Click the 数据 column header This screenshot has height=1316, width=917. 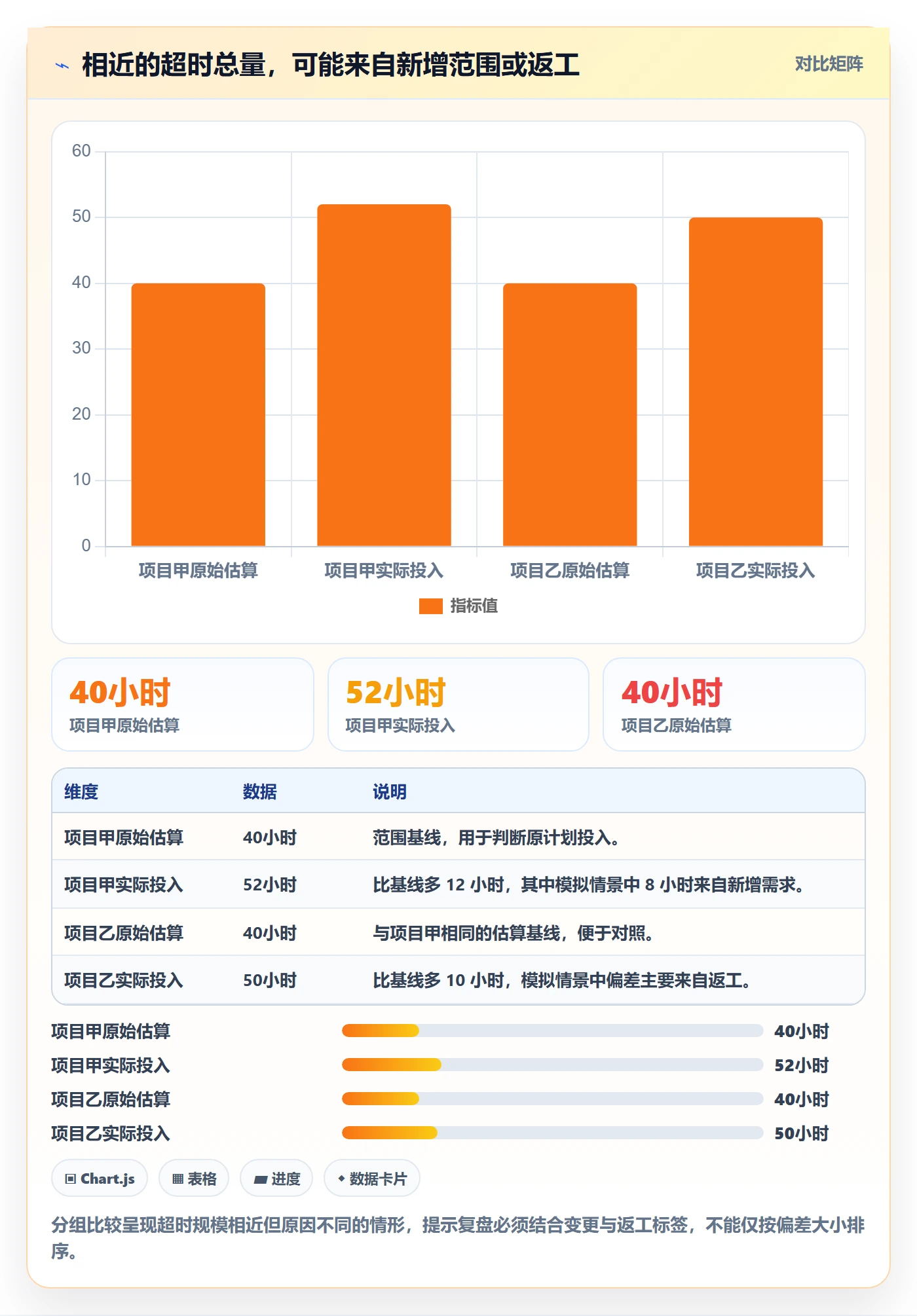click(x=260, y=792)
